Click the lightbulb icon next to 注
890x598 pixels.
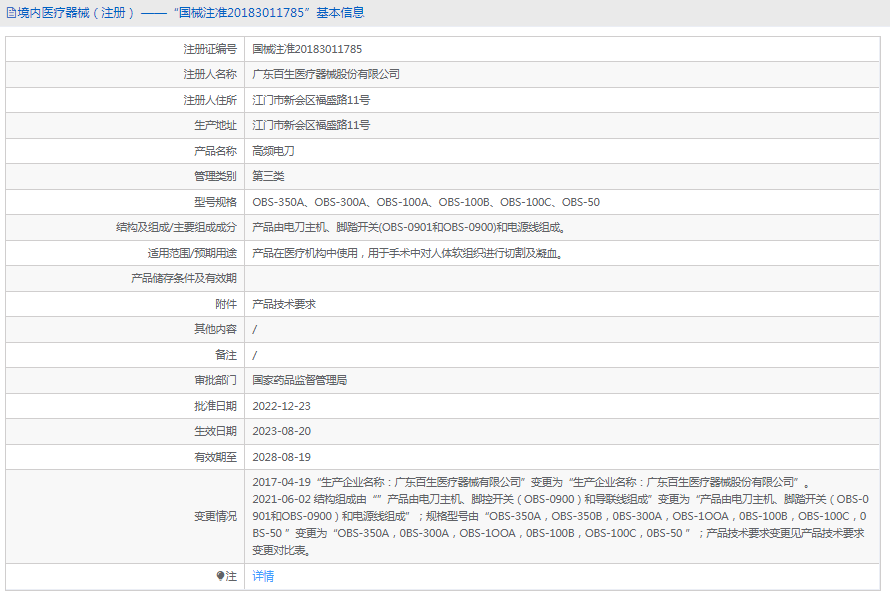tap(220, 576)
